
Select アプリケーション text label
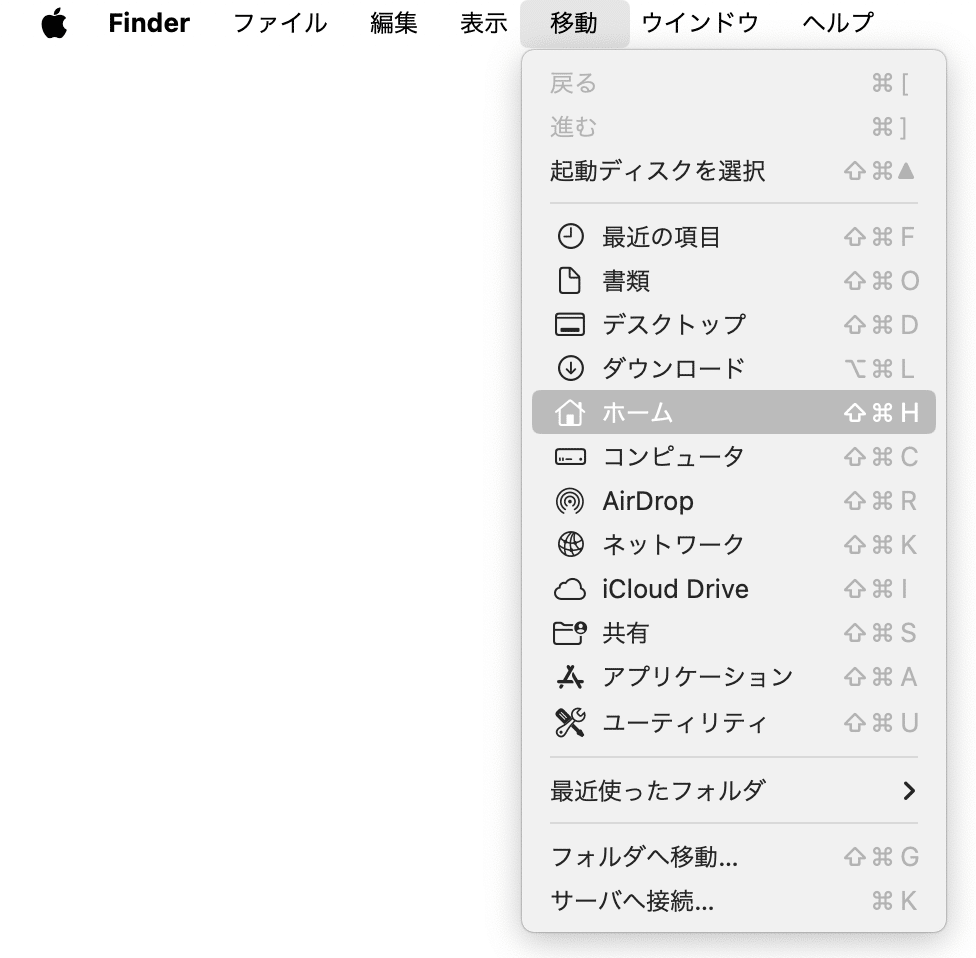[x=698, y=677]
